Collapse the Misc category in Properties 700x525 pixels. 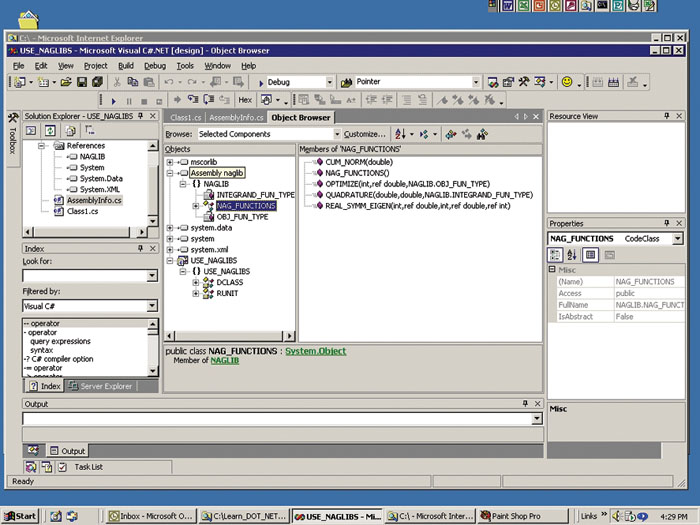[x=553, y=270]
